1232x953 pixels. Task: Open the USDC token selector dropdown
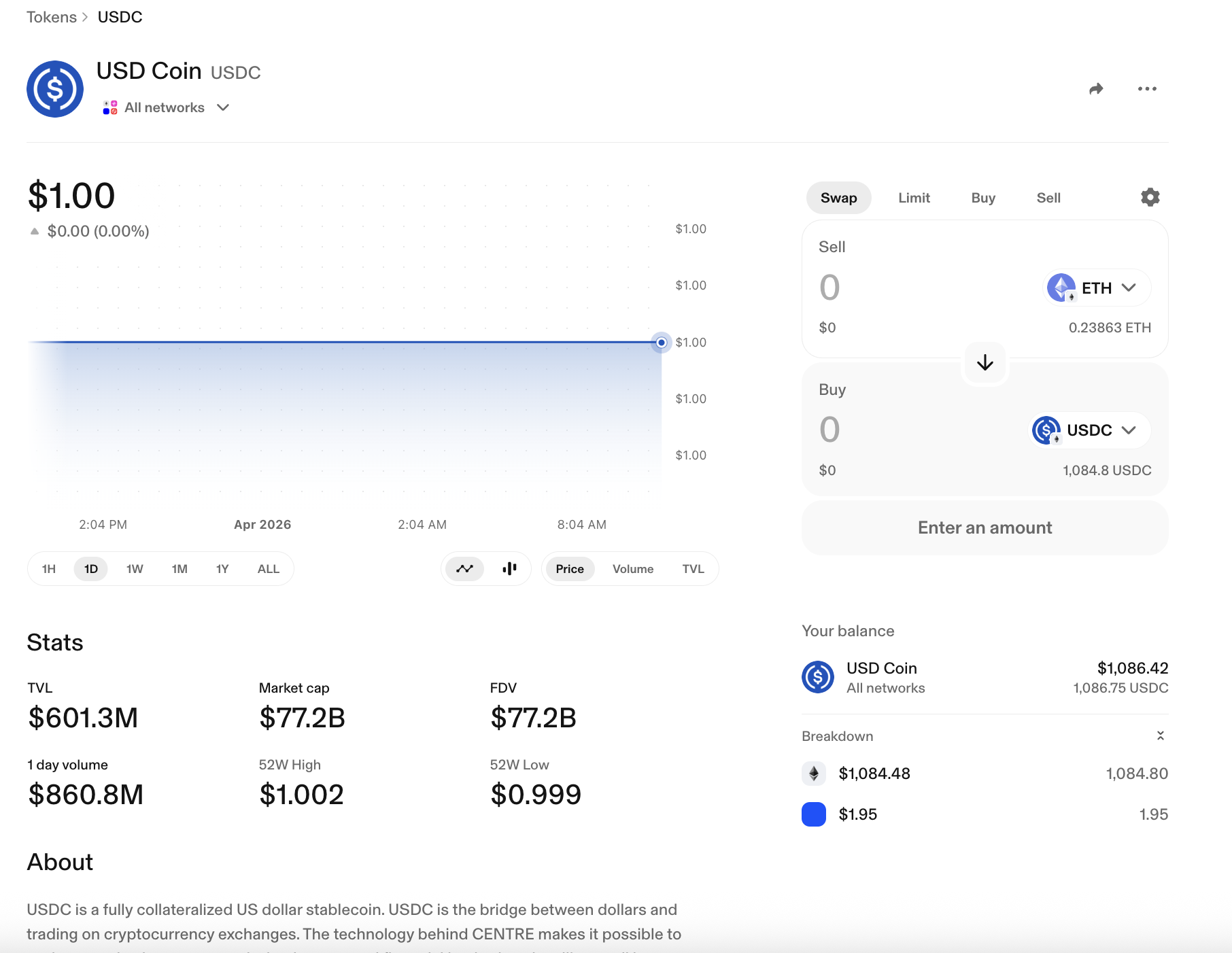pyautogui.click(x=1089, y=430)
